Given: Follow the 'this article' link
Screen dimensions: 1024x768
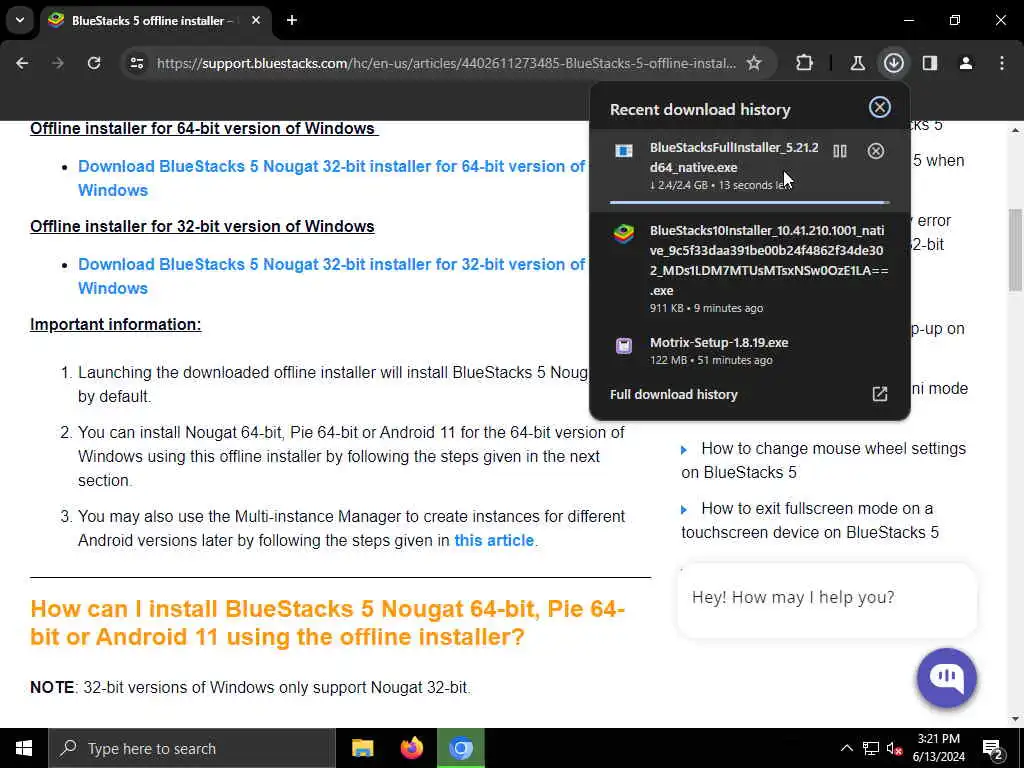Looking at the screenshot, I should click(x=494, y=540).
